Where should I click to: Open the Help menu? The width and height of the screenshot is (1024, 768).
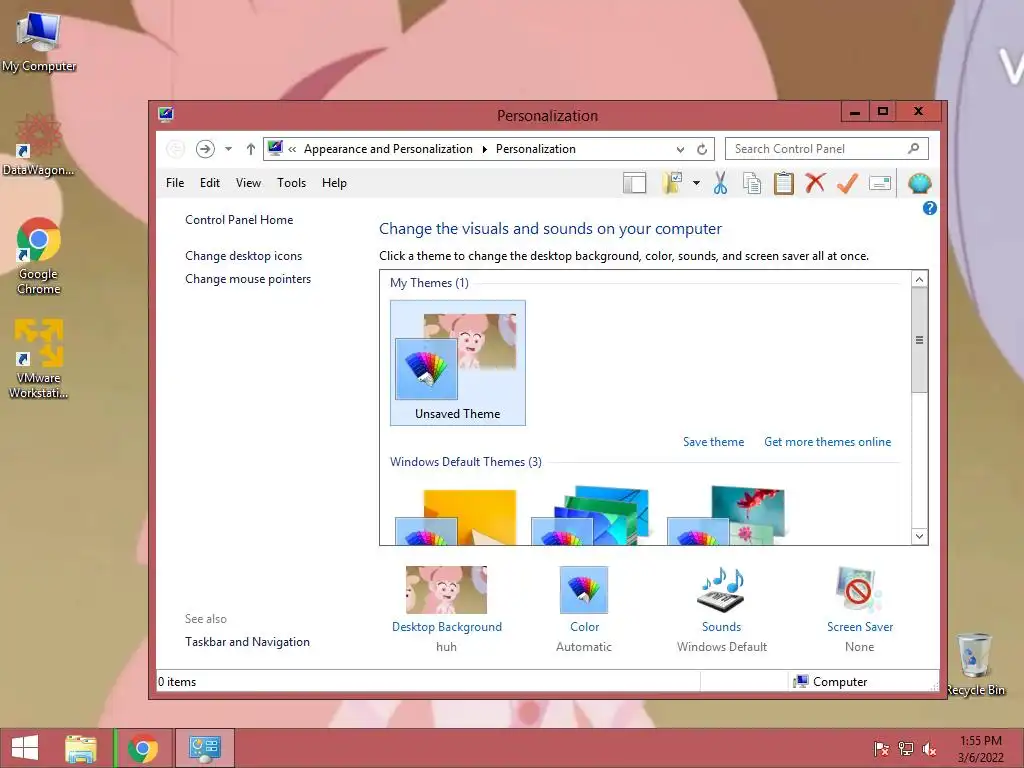click(x=334, y=183)
